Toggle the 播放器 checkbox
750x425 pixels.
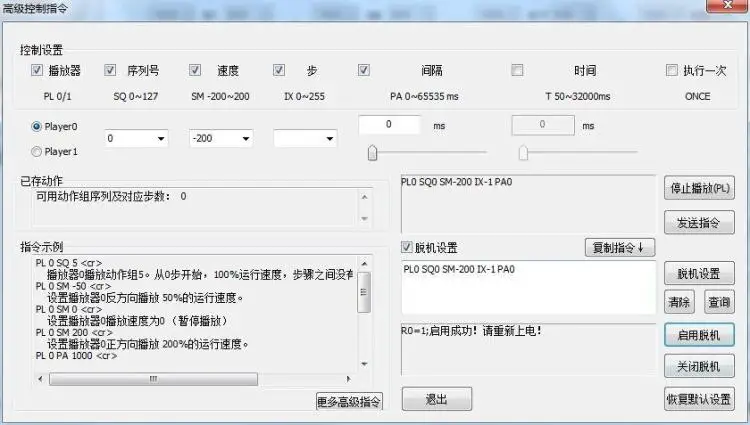pos(37,70)
